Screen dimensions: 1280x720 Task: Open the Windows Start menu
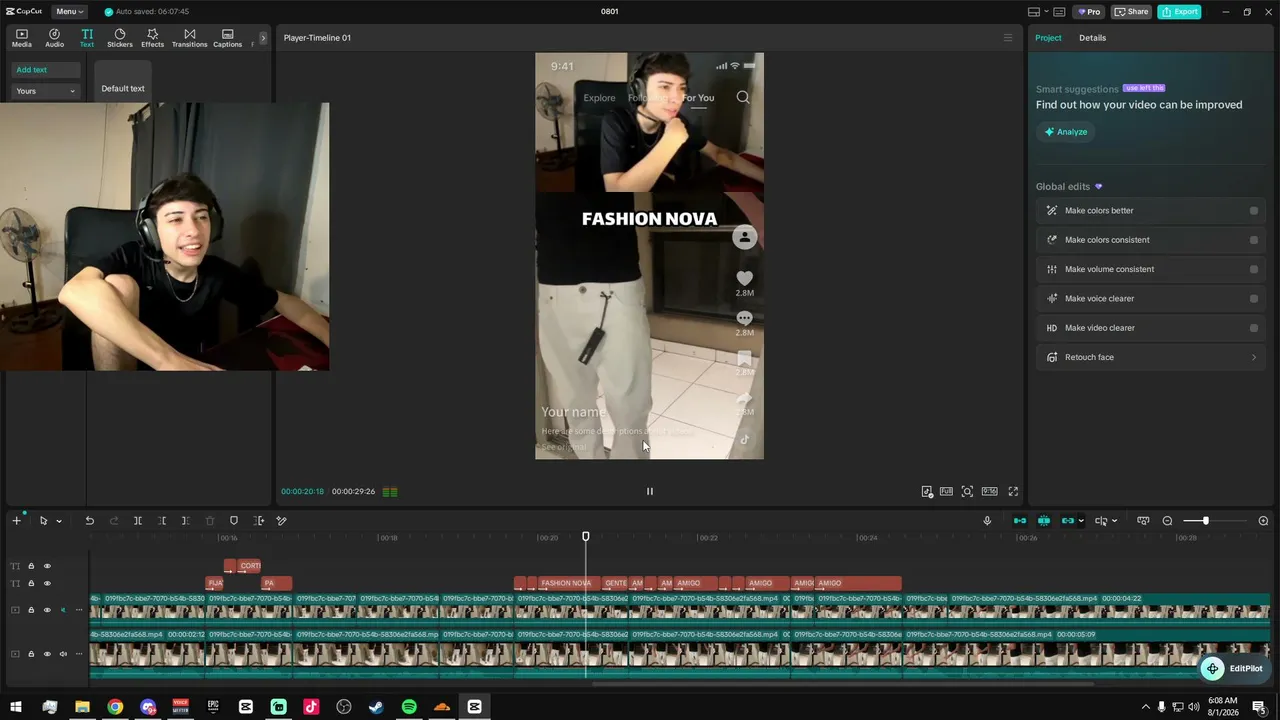click(16, 707)
